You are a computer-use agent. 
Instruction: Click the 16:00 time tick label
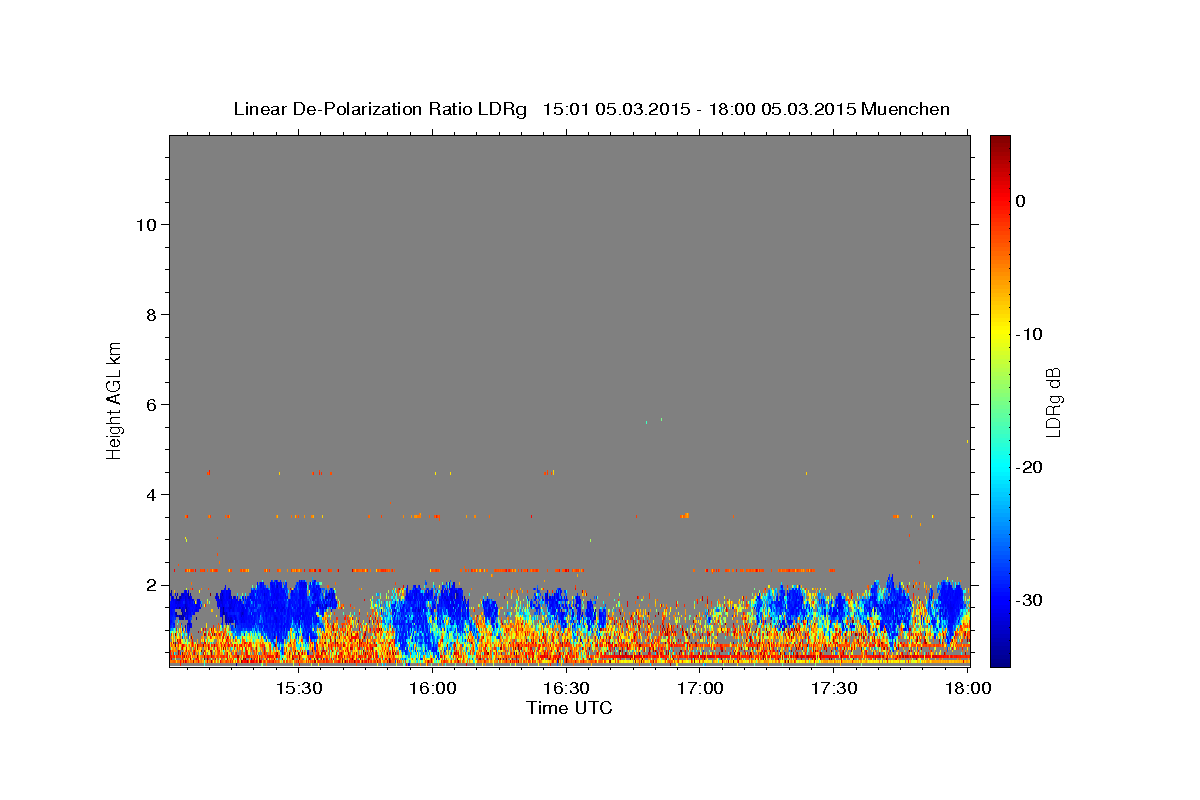tap(432, 689)
